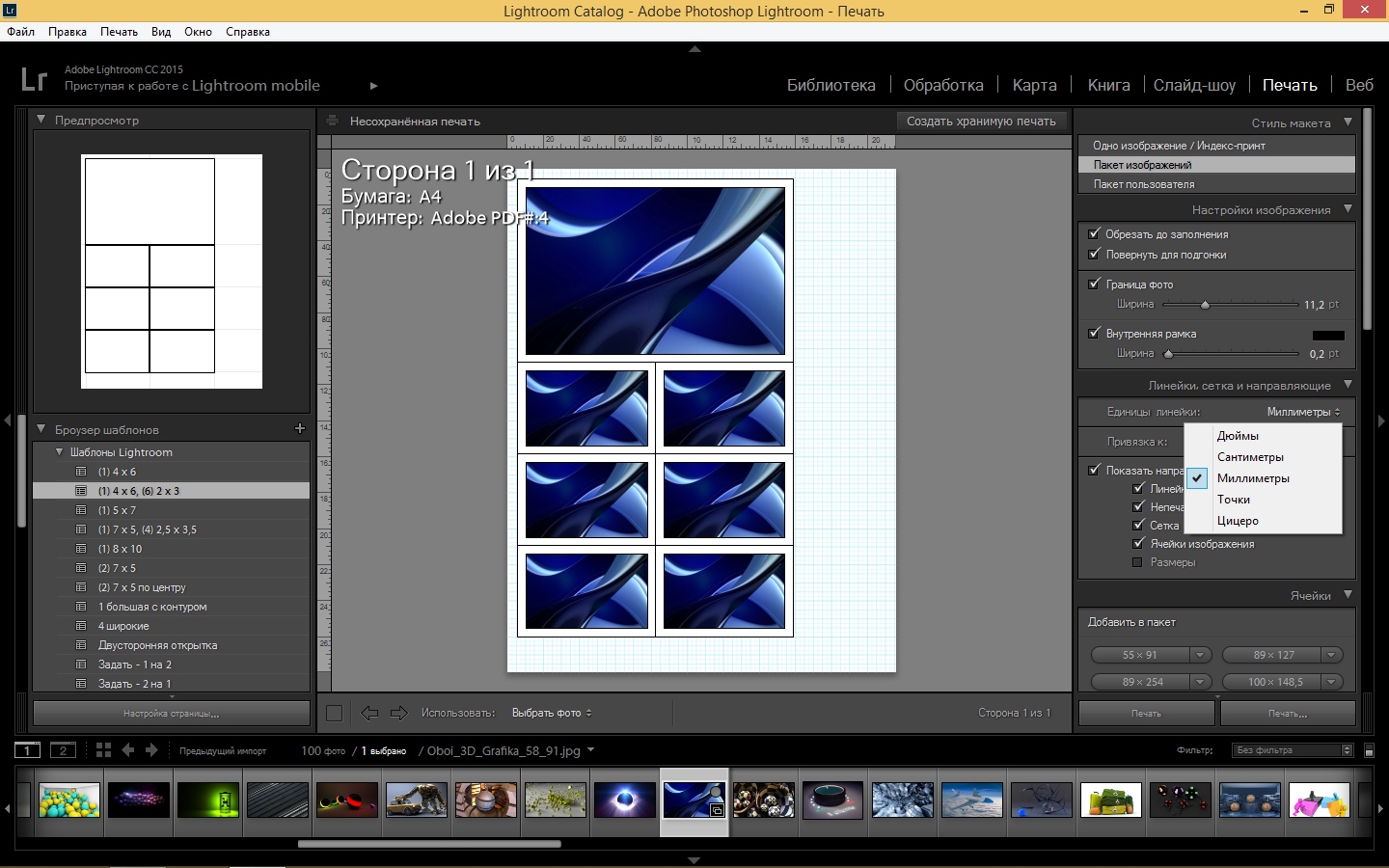The width and height of the screenshot is (1389, 868).
Task: Click the main window display icon 1
Action: coord(27,750)
